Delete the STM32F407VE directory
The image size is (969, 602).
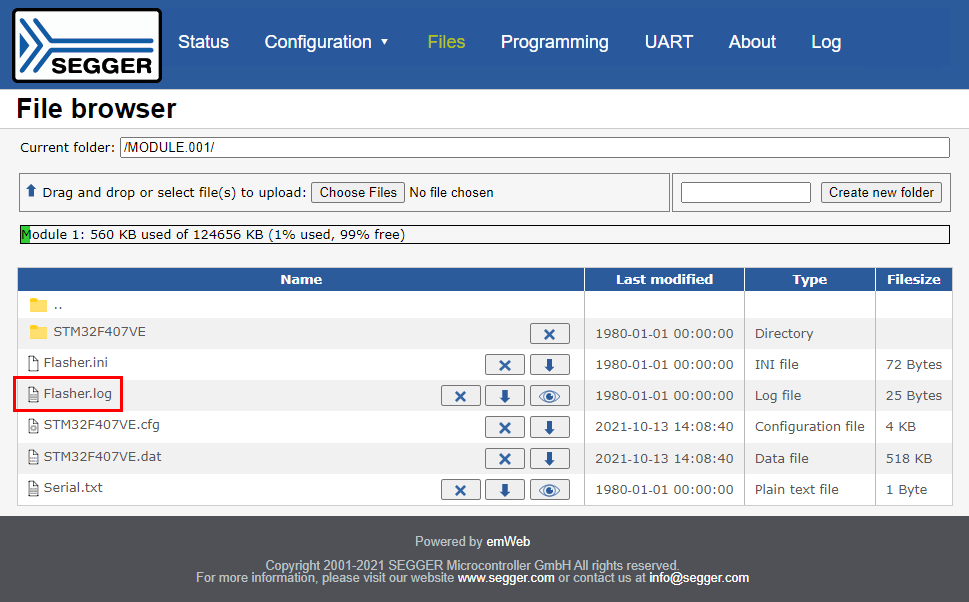pyautogui.click(x=549, y=334)
